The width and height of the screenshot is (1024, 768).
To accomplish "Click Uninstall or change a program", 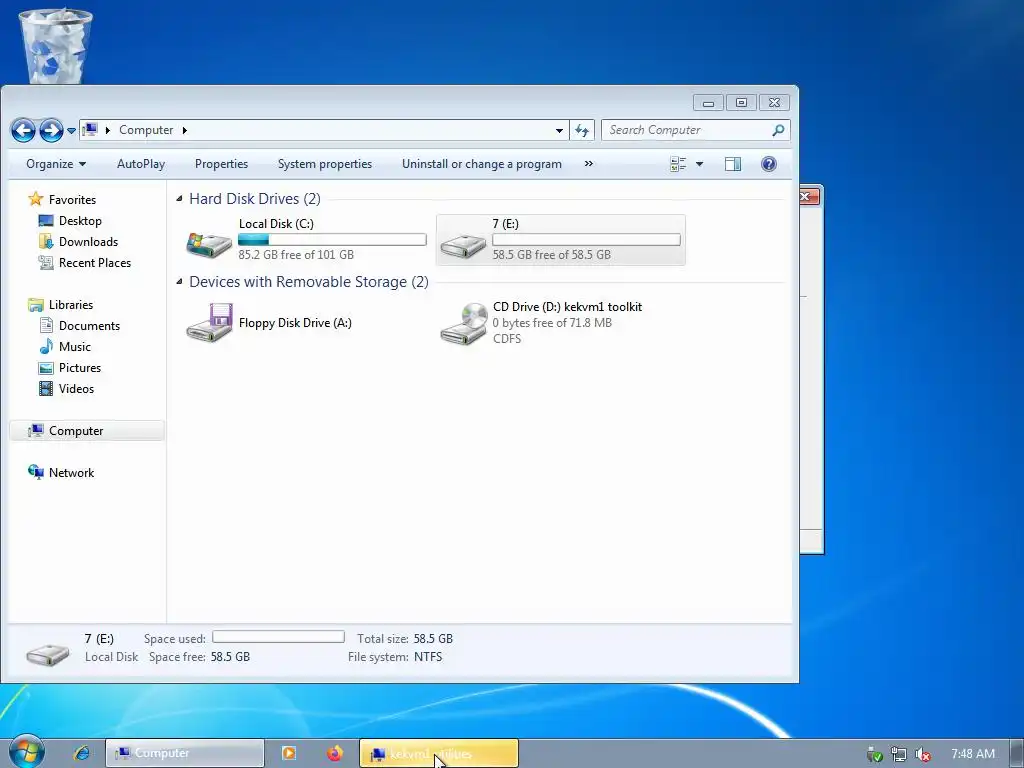I will [481, 164].
